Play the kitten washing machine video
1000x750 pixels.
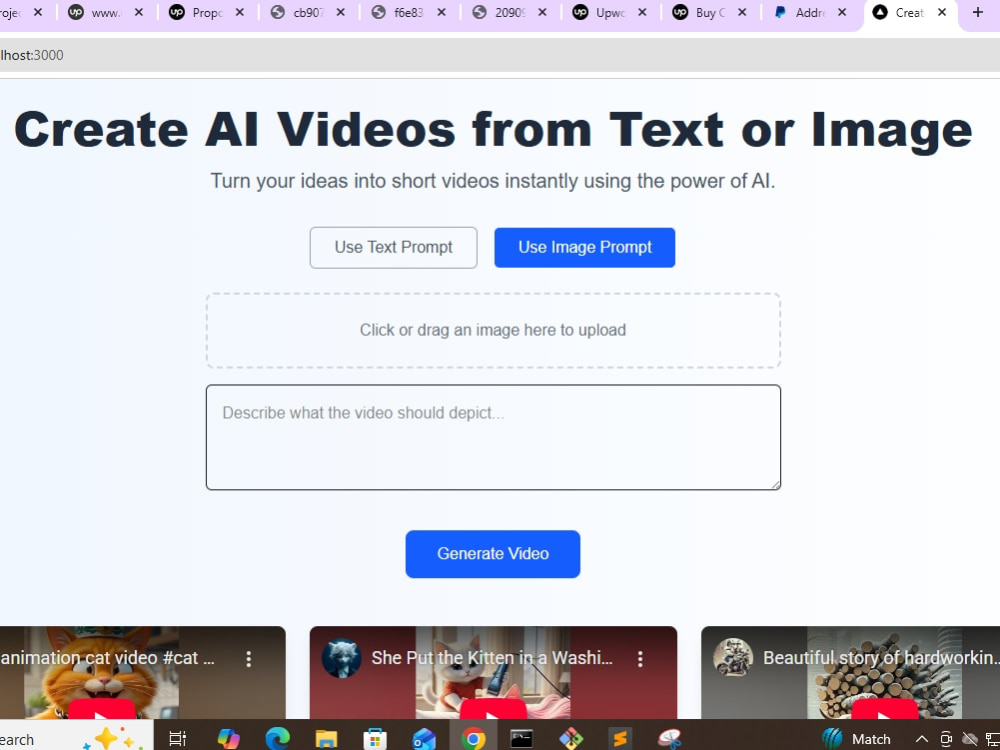point(493,710)
